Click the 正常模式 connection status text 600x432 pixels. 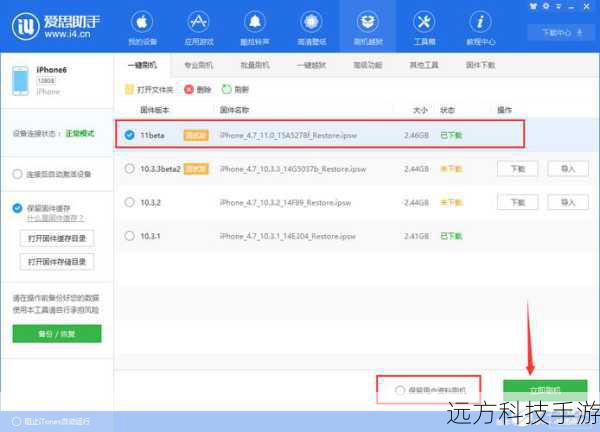tap(80, 133)
